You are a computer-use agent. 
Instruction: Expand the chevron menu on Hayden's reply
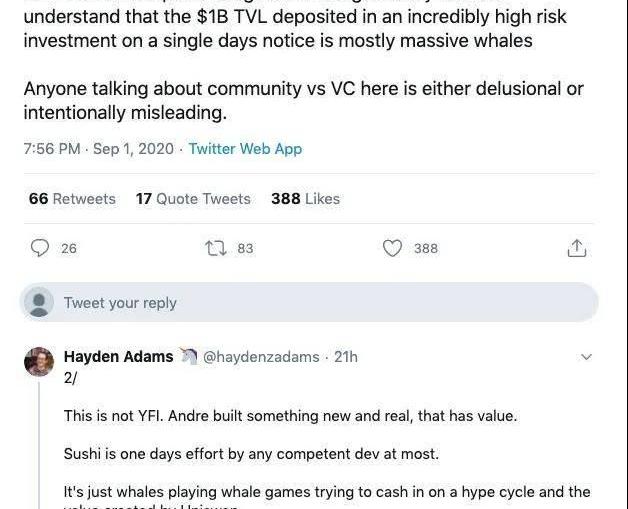(586, 357)
